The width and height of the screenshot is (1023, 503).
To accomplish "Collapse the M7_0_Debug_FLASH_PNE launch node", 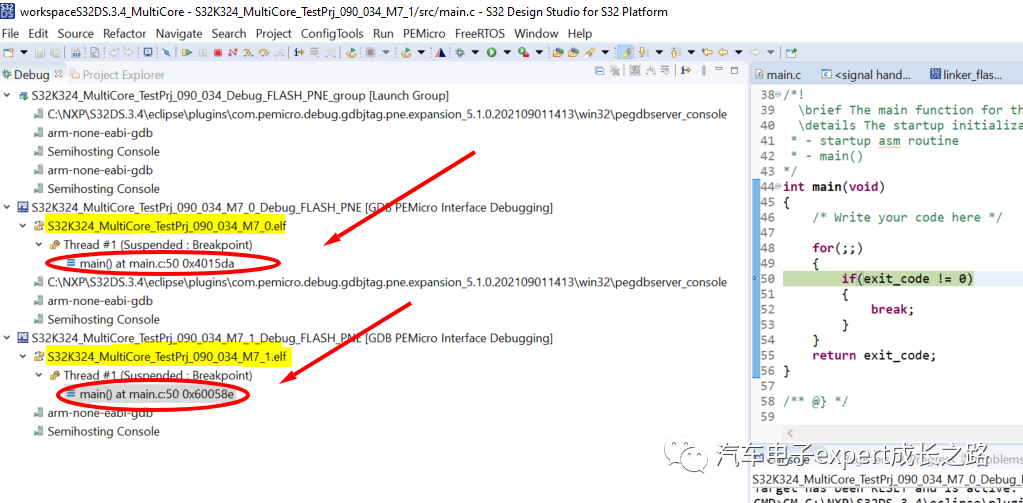I will pos(7,207).
